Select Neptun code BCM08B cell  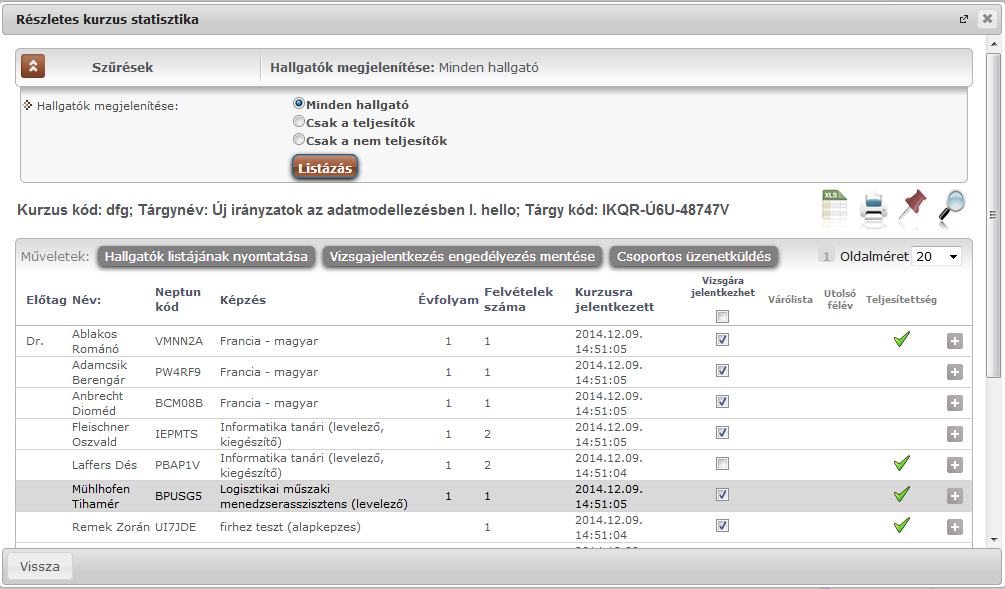[179, 403]
